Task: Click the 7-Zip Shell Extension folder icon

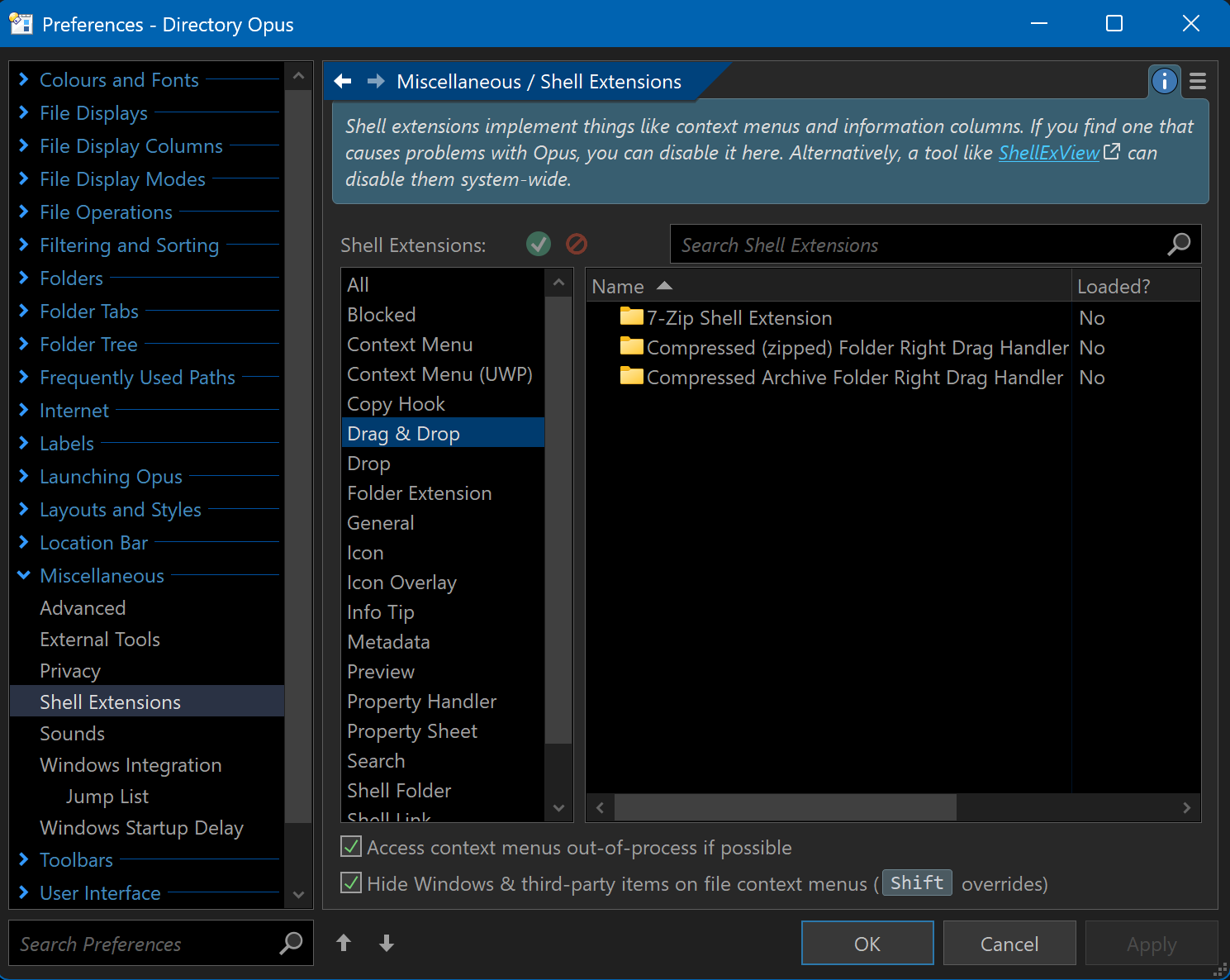Action: (x=632, y=316)
